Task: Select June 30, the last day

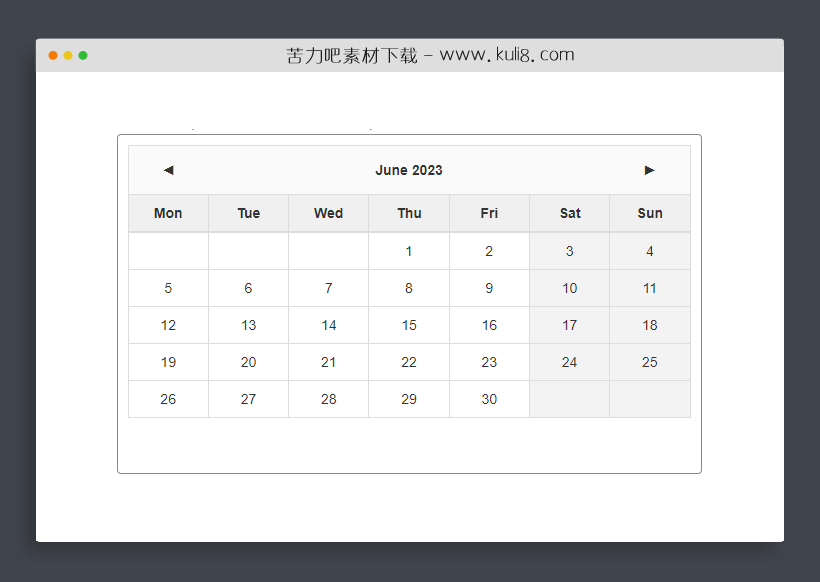Action: coord(489,399)
